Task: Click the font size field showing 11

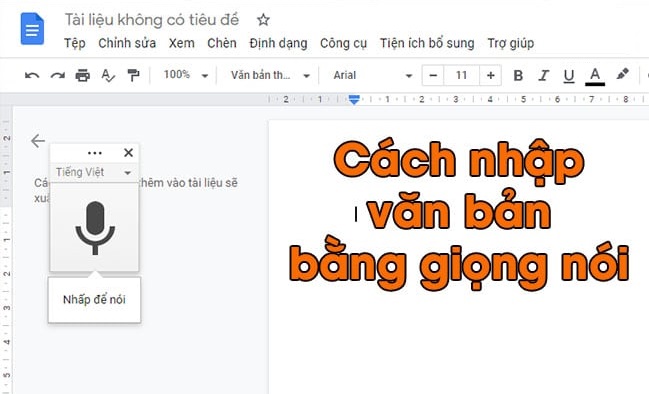Action: 462,75
